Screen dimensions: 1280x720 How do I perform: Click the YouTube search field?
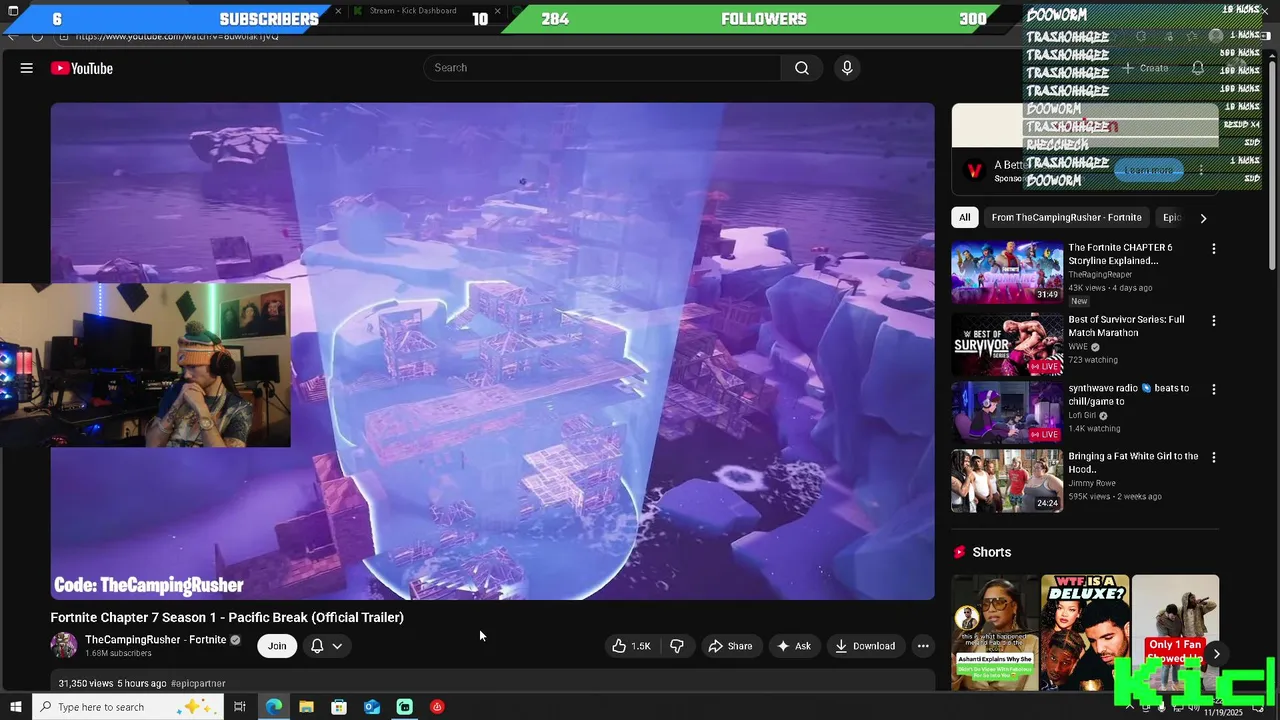click(x=602, y=68)
